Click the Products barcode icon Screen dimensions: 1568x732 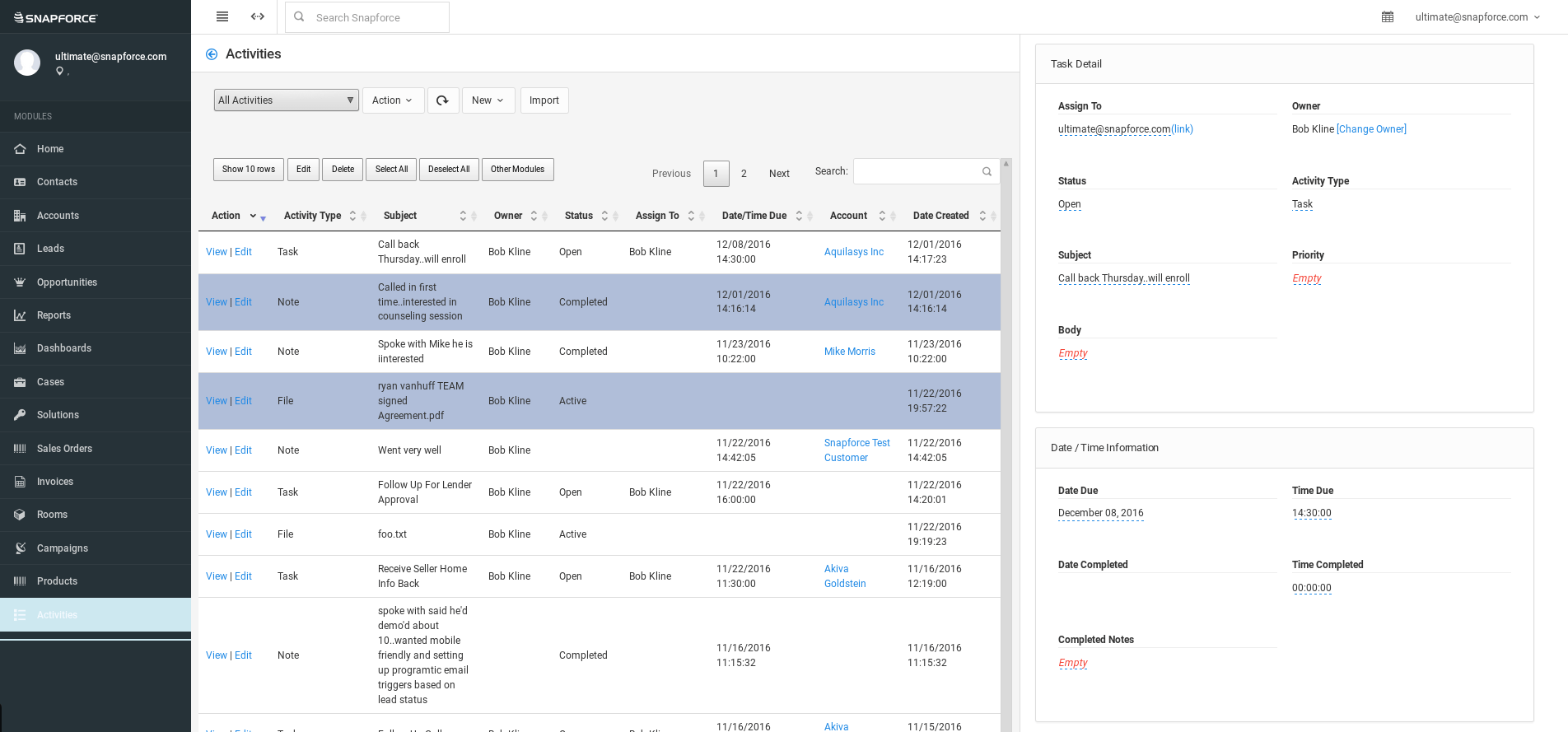point(20,581)
